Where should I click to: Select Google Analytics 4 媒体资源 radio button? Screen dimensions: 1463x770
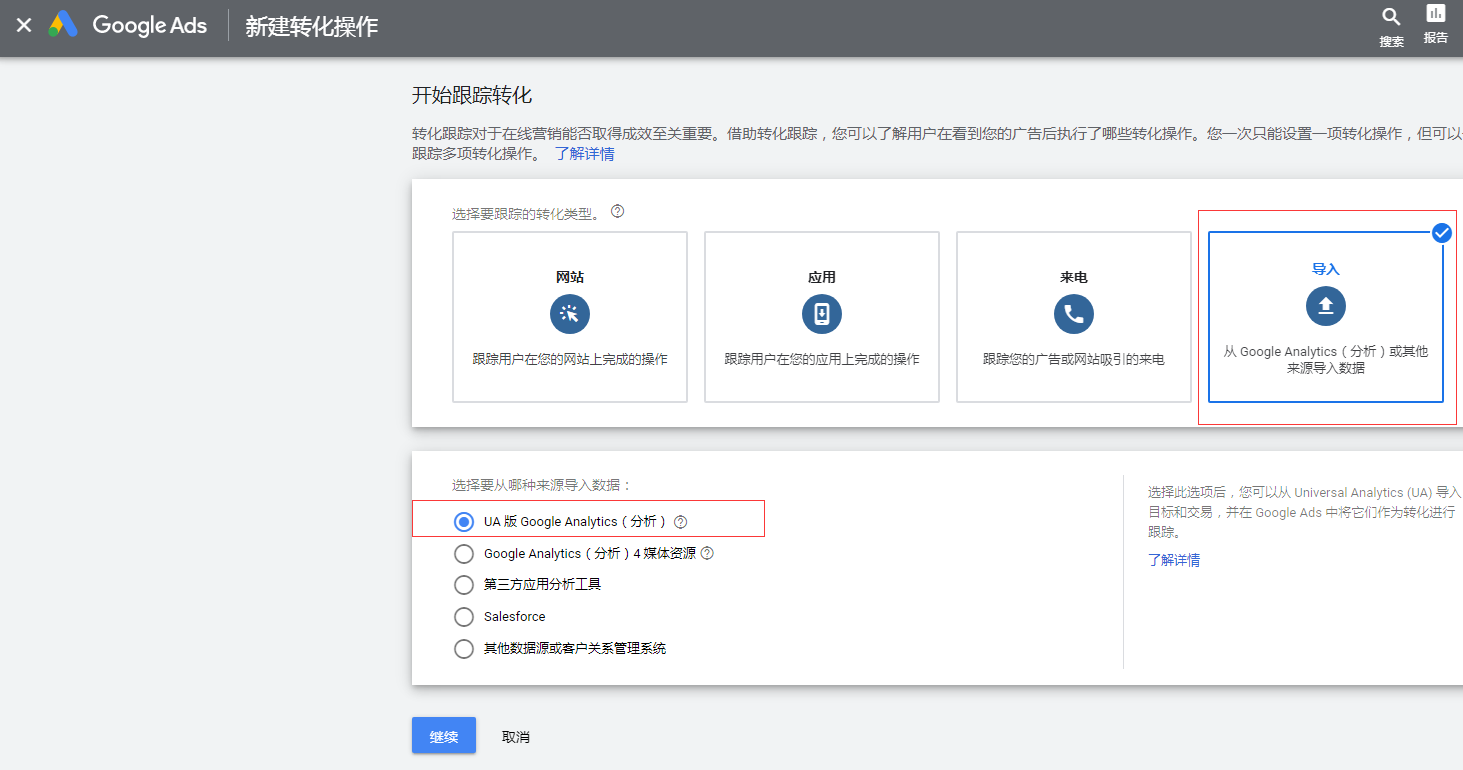point(464,554)
